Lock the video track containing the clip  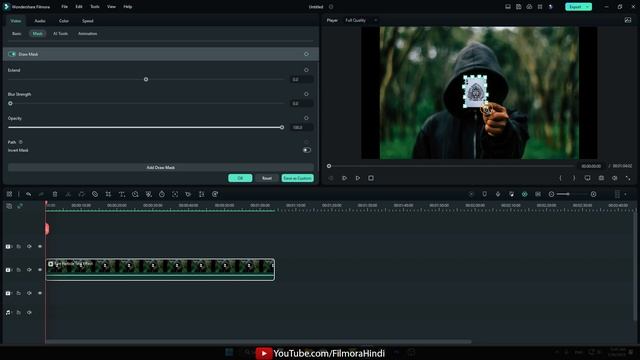[18, 270]
